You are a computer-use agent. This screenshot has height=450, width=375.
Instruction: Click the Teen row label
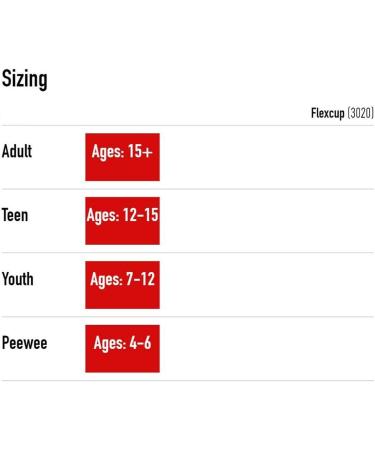point(15,215)
